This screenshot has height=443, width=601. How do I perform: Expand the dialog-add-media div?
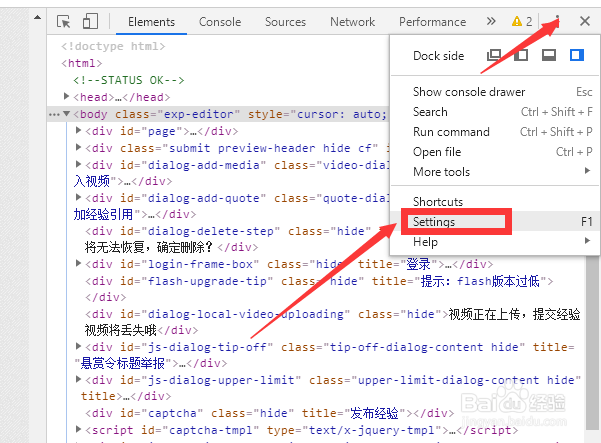(x=78, y=164)
